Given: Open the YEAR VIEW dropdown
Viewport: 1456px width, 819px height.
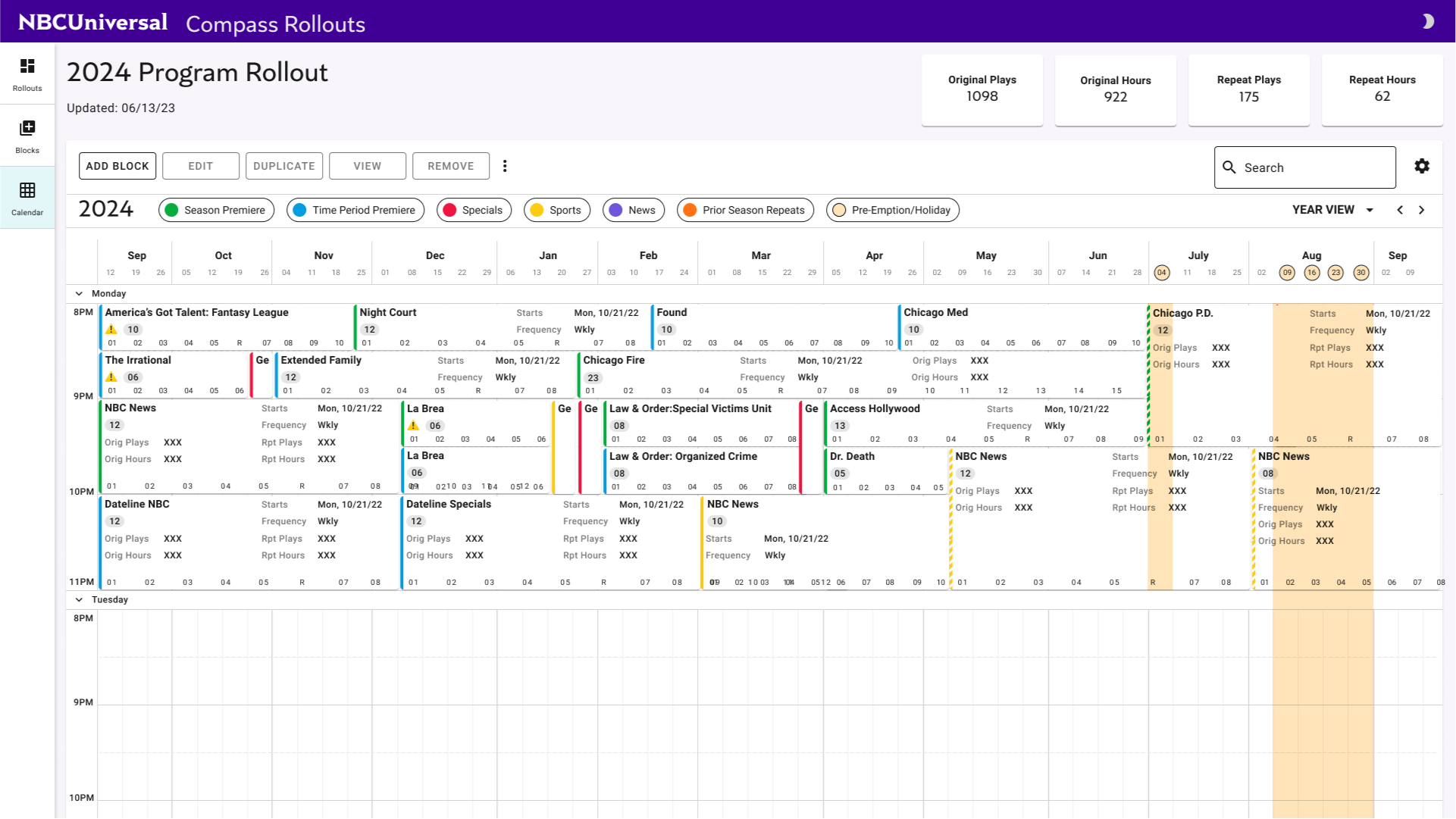Looking at the screenshot, I should pyautogui.click(x=1332, y=210).
